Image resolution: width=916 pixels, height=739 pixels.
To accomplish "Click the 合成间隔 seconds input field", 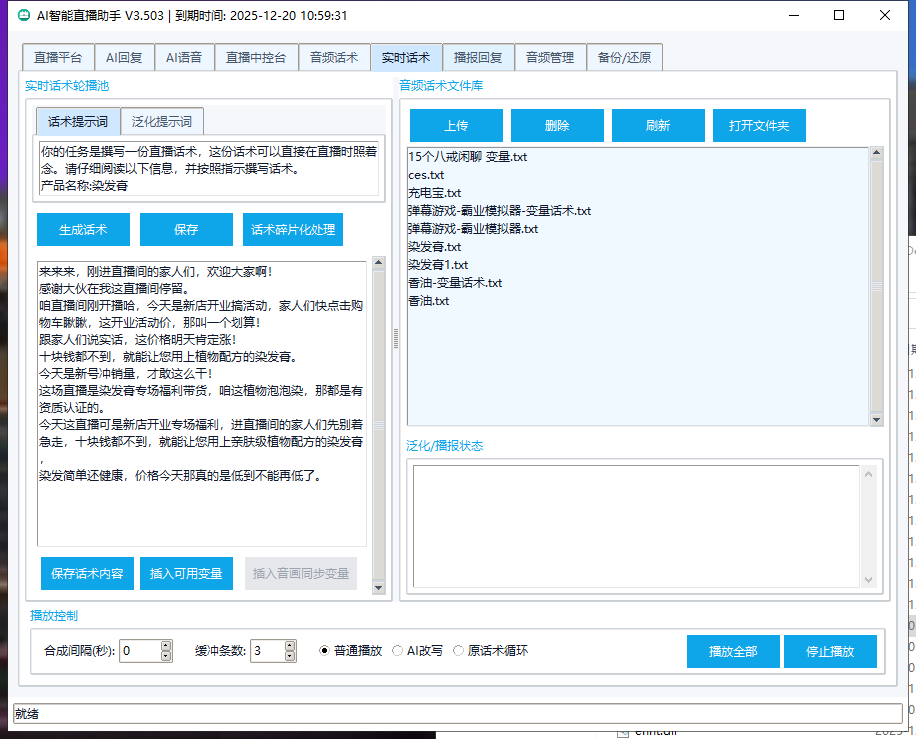I will [x=139, y=651].
